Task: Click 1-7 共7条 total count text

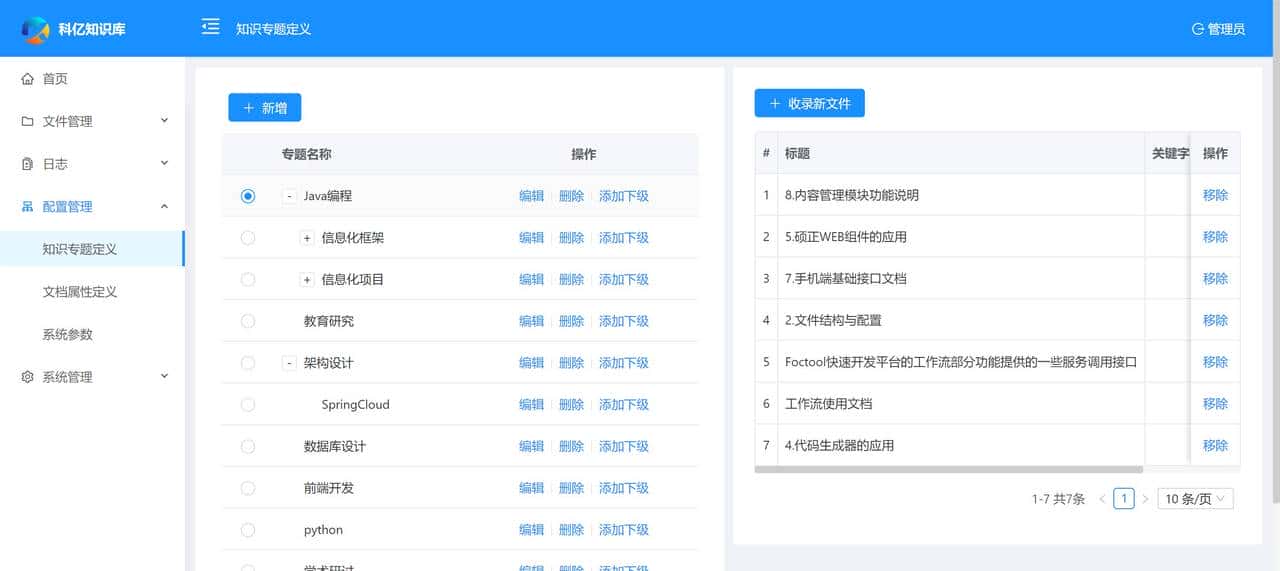Action: (x=1058, y=499)
